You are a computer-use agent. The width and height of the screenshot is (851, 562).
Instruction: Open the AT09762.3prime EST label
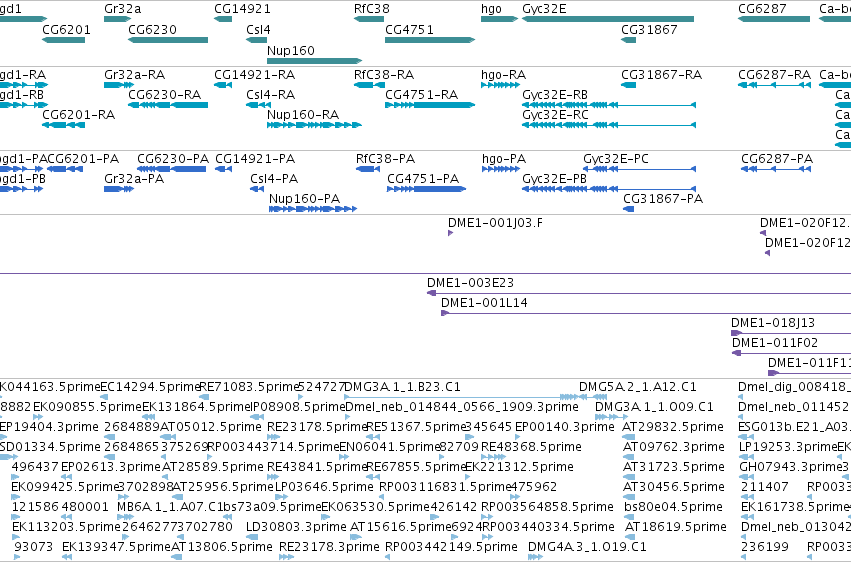coord(674,447)
